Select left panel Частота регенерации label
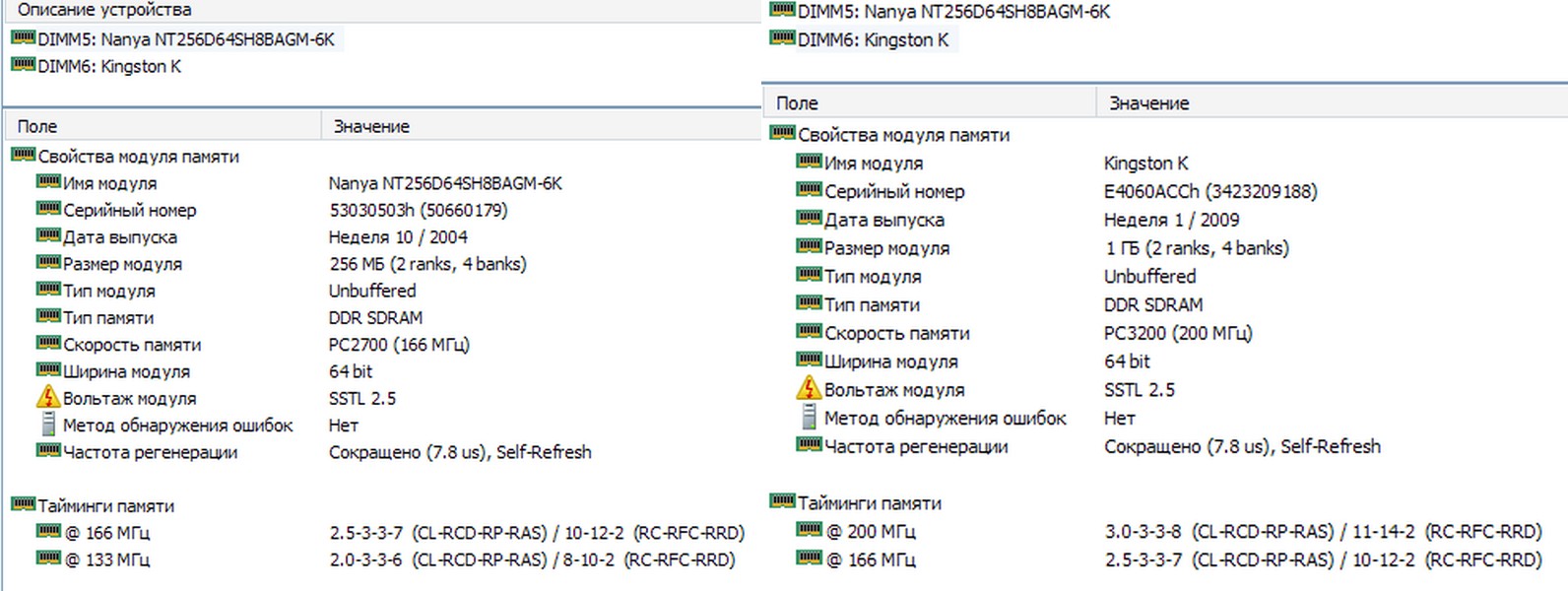 coord(150,452)
